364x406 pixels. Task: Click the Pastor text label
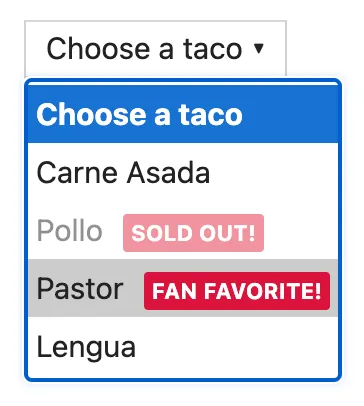pos(80,289)
